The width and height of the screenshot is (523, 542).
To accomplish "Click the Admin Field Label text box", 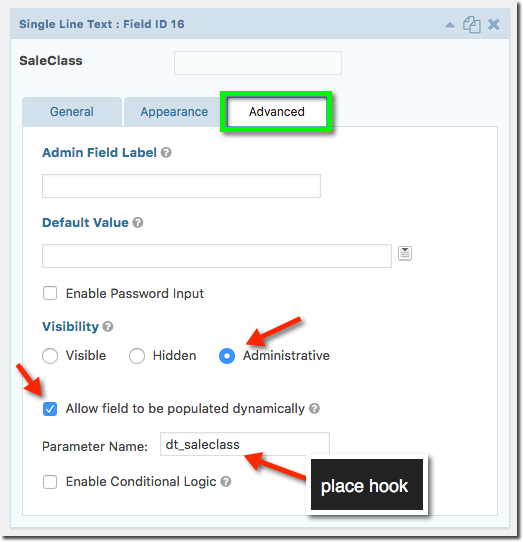I will (x=181, y=186).
